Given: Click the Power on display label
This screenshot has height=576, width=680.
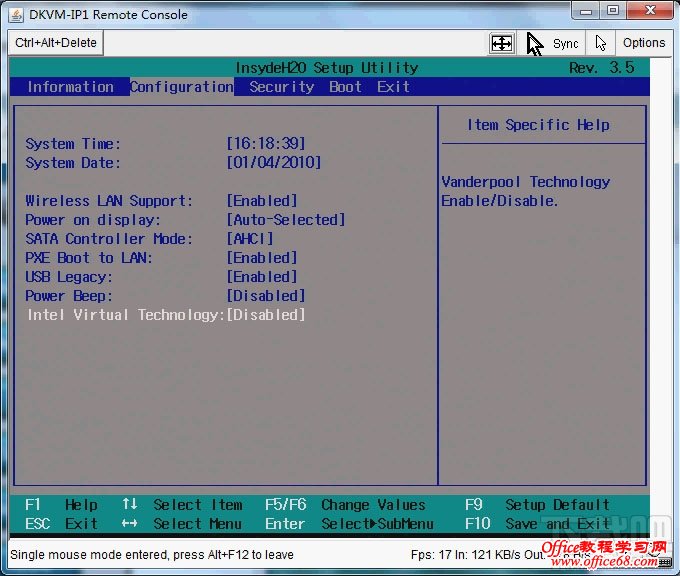Looking at the screenshot, I should (93, 220).
